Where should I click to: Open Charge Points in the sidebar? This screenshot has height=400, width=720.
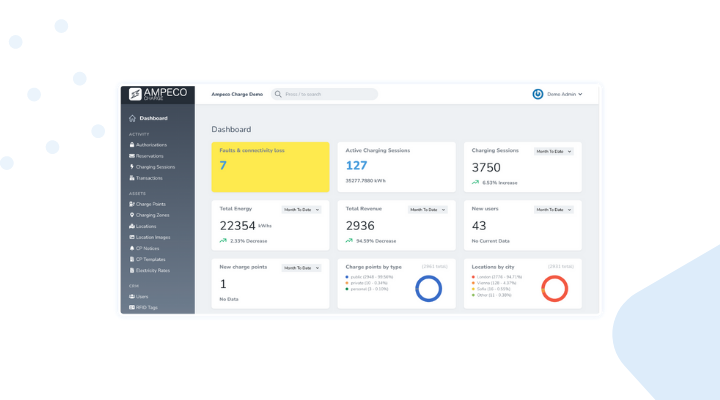(x=151, y=204)
